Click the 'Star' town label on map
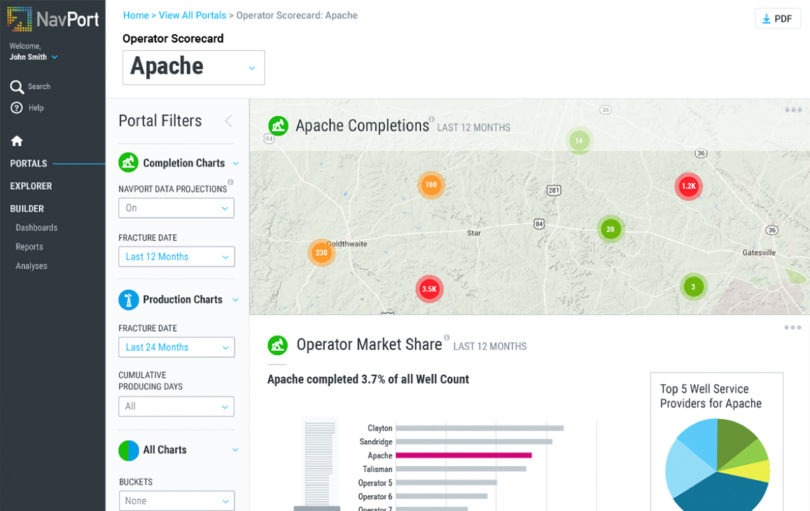Screen dimensions: 810x511 pyautogui.click(x=474, y=233)
